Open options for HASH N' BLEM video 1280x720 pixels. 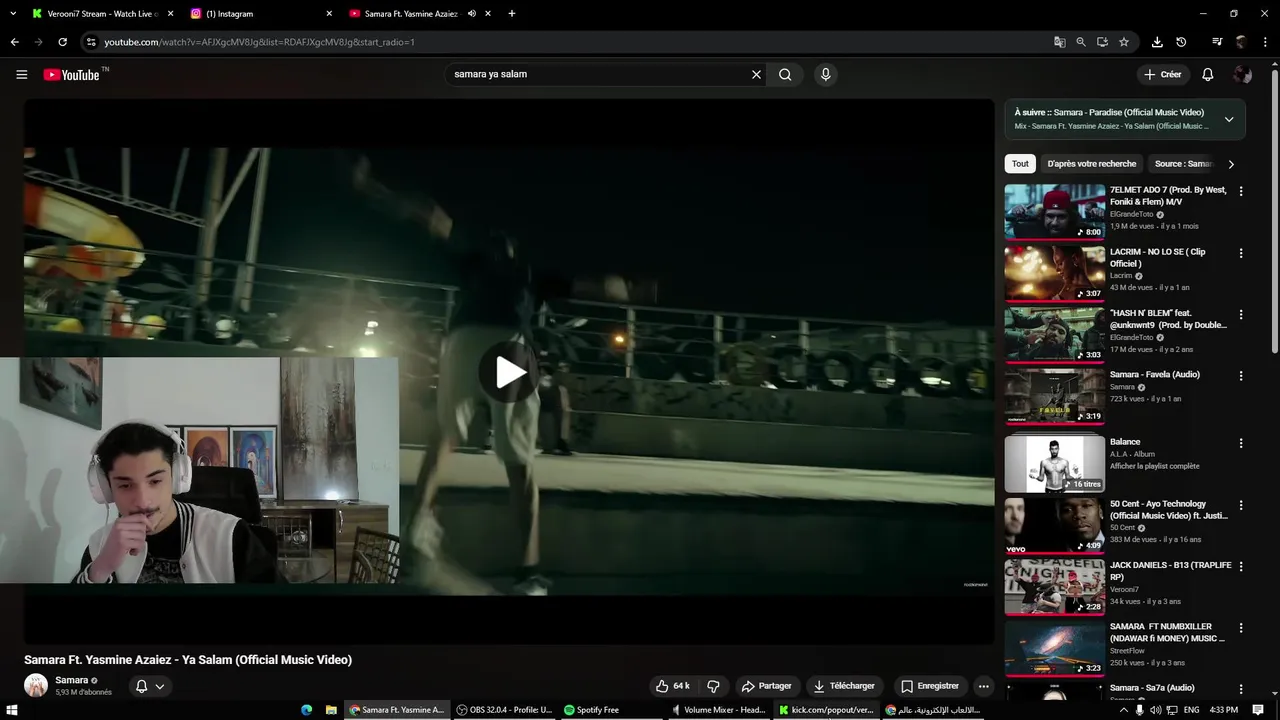(1241, 314)
